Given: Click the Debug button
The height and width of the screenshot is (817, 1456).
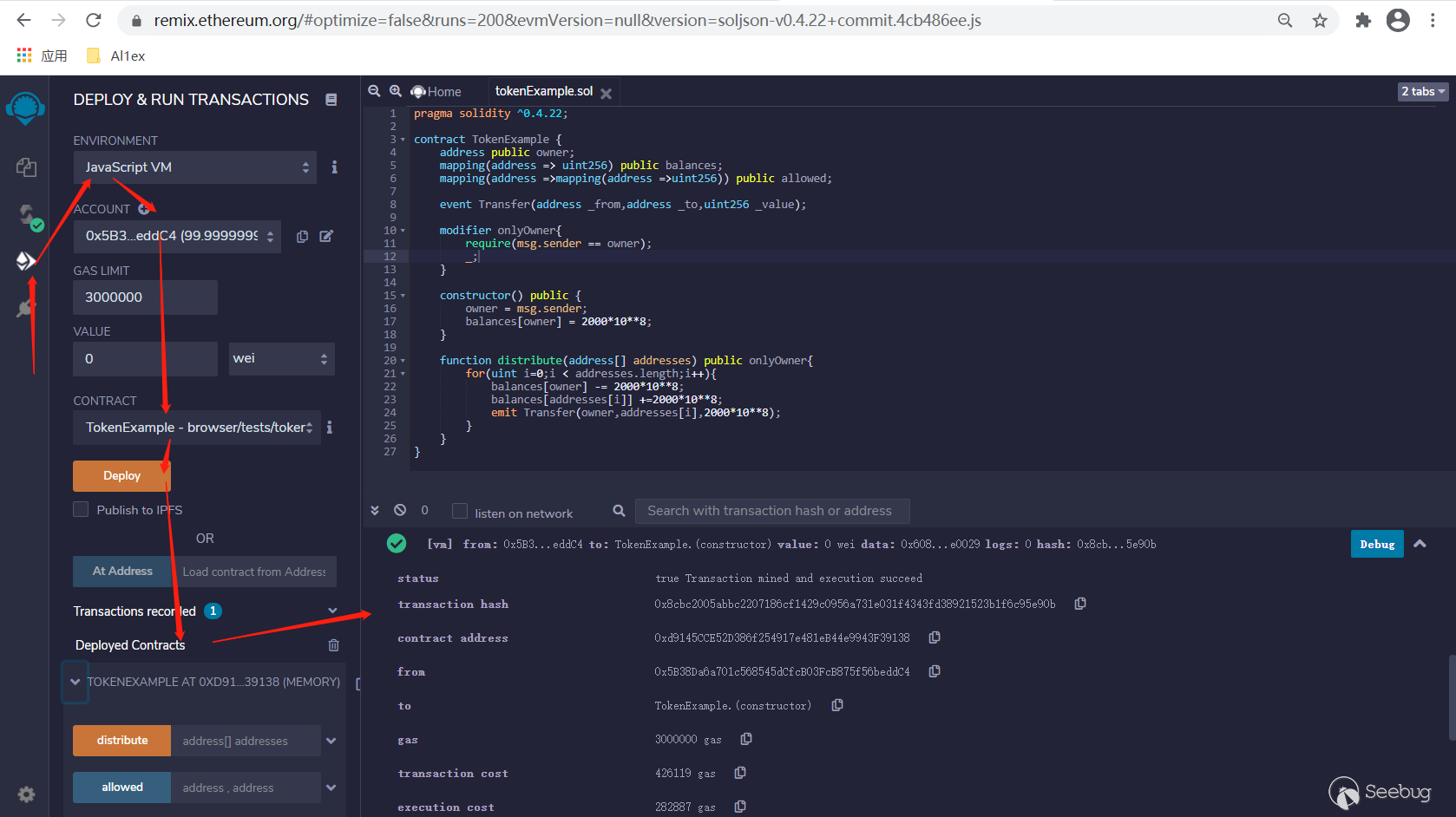Looking at the screenshot, I should 1376,545.
